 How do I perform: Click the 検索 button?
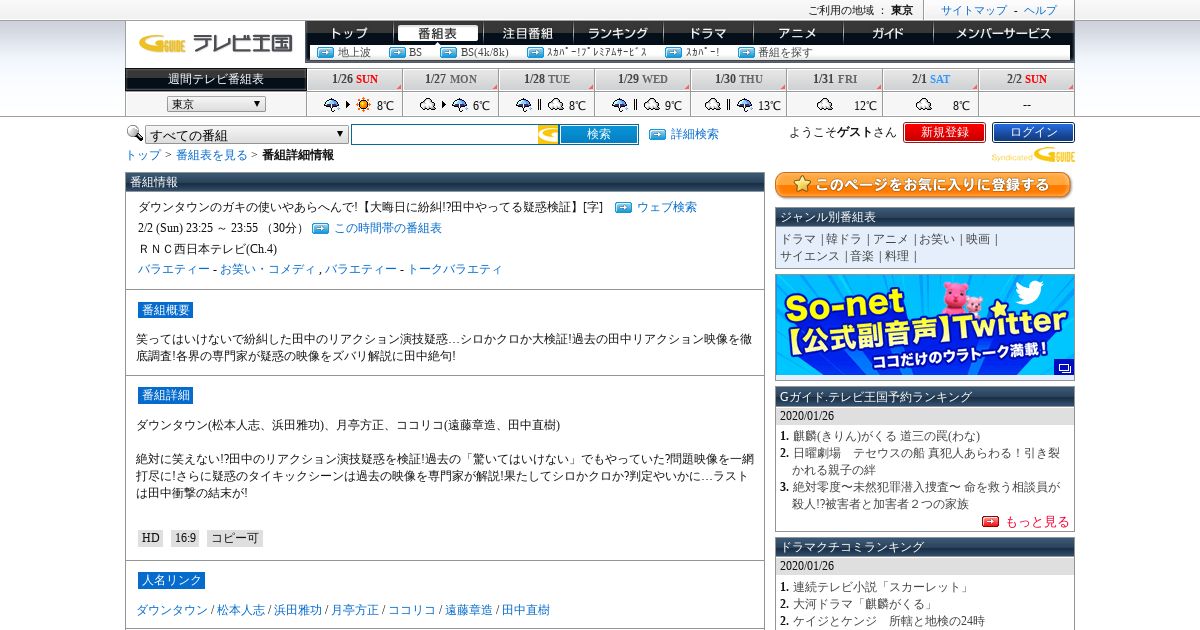pos(598,134)
